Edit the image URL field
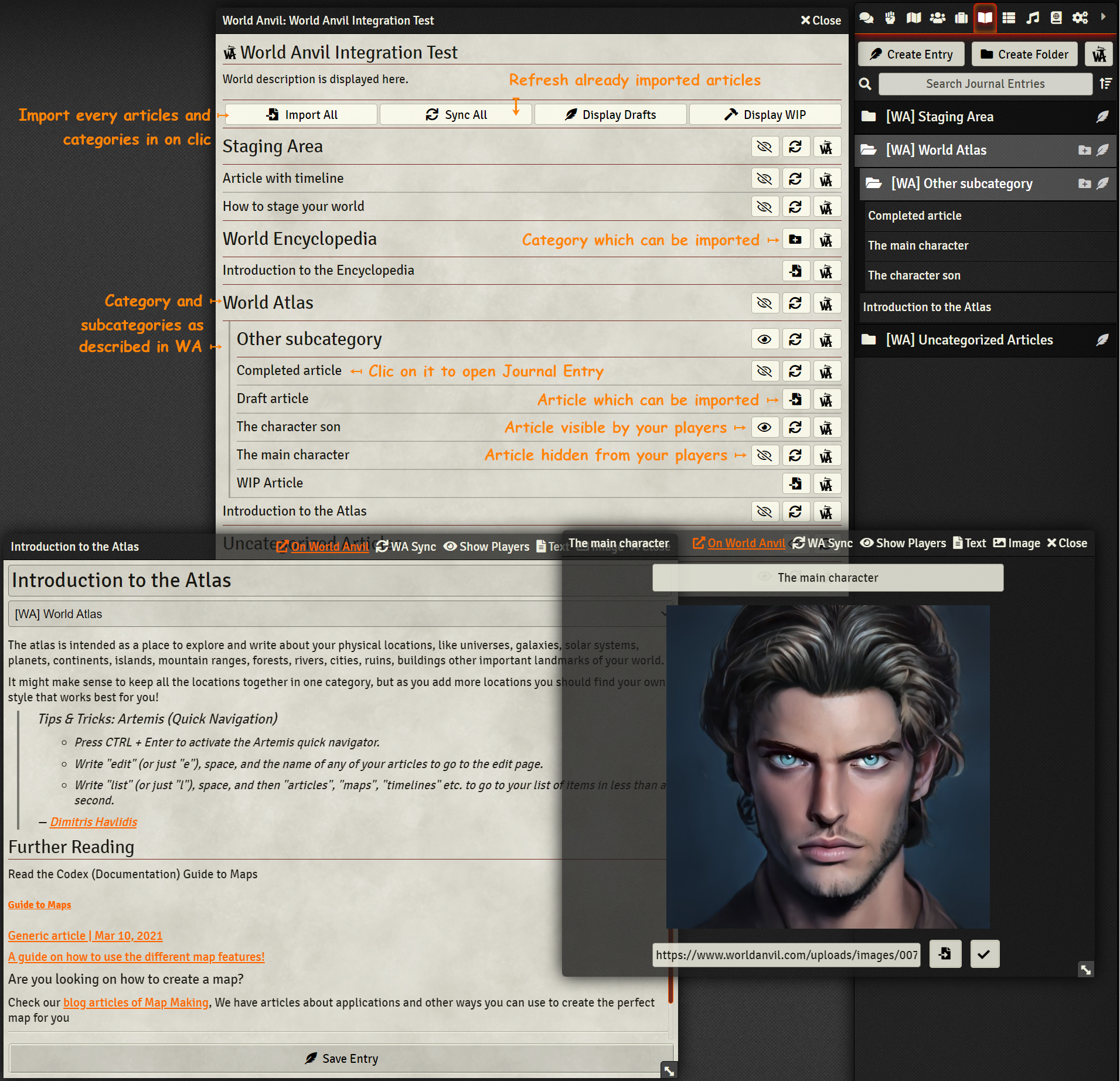 (787, 954)
